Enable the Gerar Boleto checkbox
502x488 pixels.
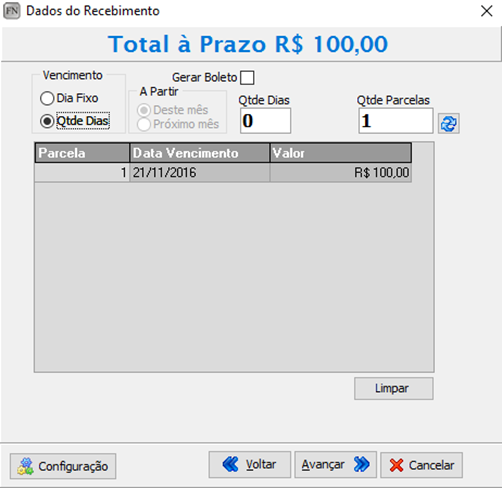tap(247, 78)
